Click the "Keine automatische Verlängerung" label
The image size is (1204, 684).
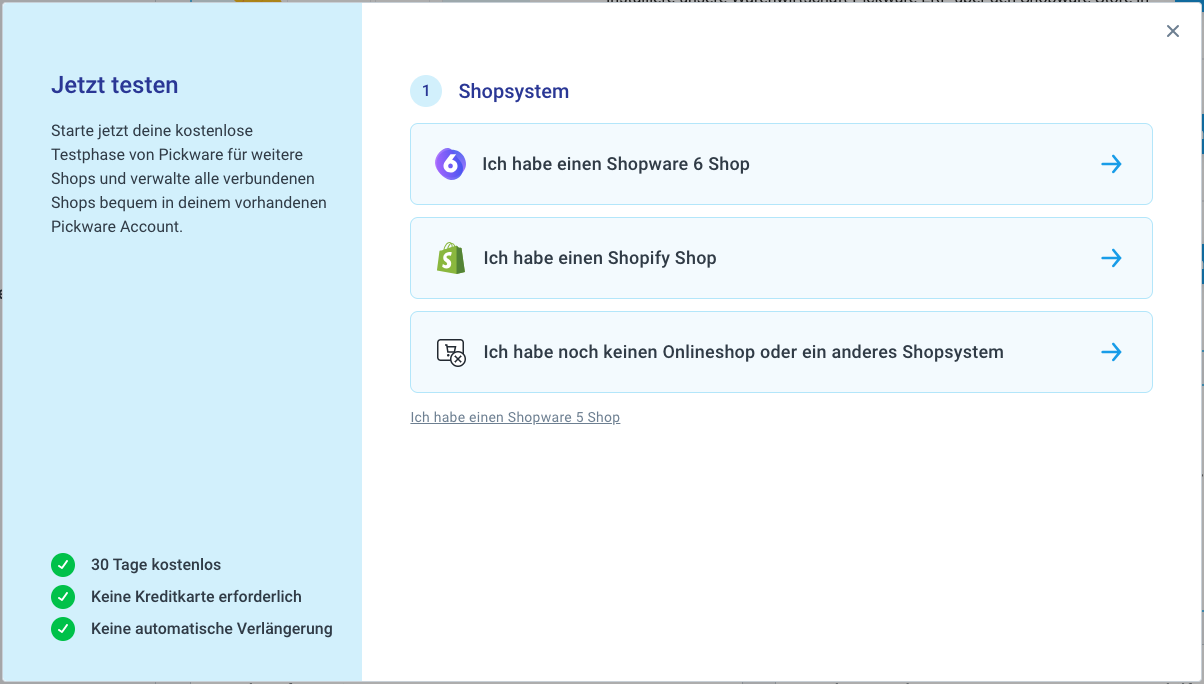[x=212, y=629]
